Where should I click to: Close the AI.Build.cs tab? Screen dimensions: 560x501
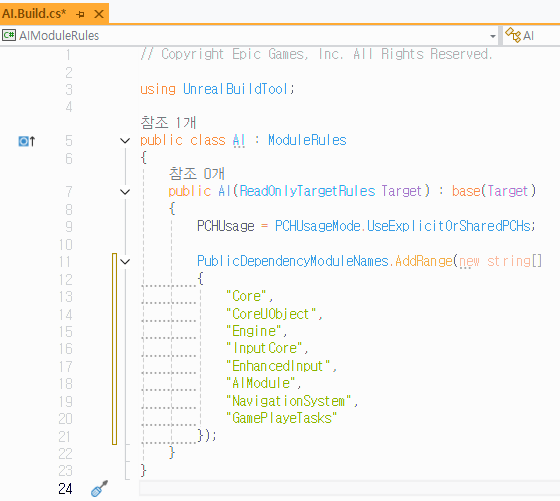coord(99,14)
